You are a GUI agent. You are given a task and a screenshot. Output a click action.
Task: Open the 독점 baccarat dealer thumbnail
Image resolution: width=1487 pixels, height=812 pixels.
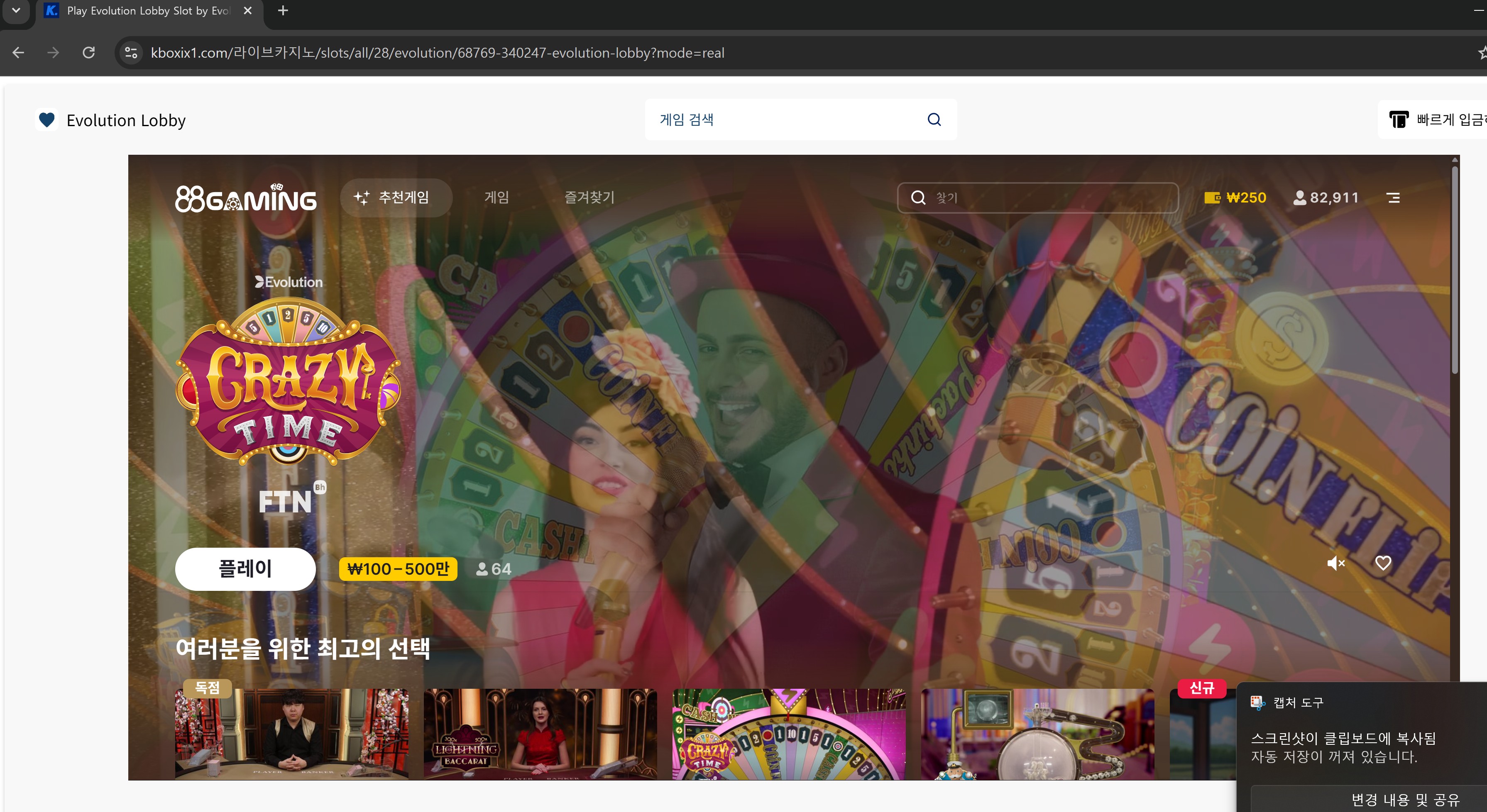291,734
